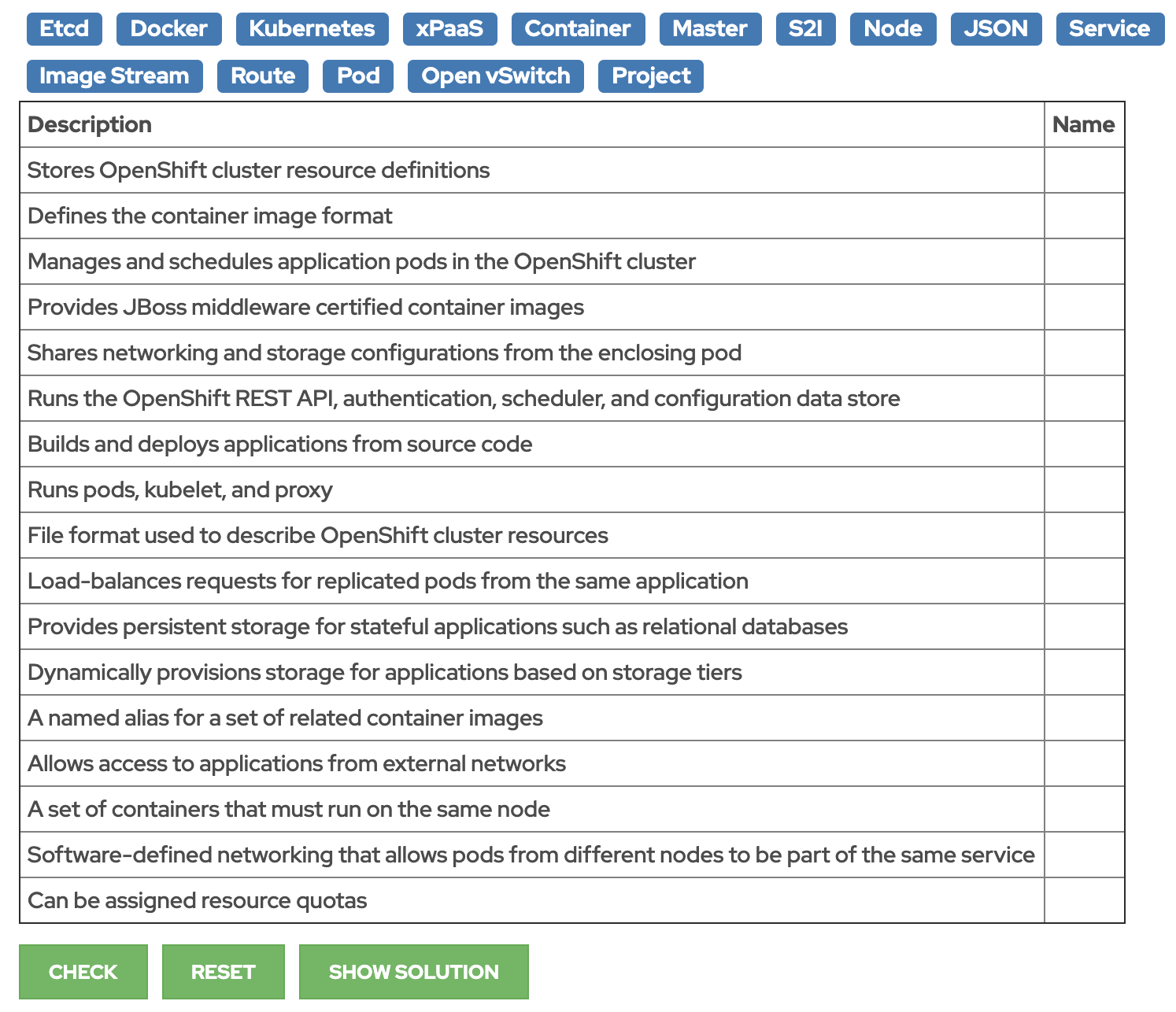Select the xPaaS label chip
The height and width of the screenshot is (1012, 1176).
coord(449,29)
